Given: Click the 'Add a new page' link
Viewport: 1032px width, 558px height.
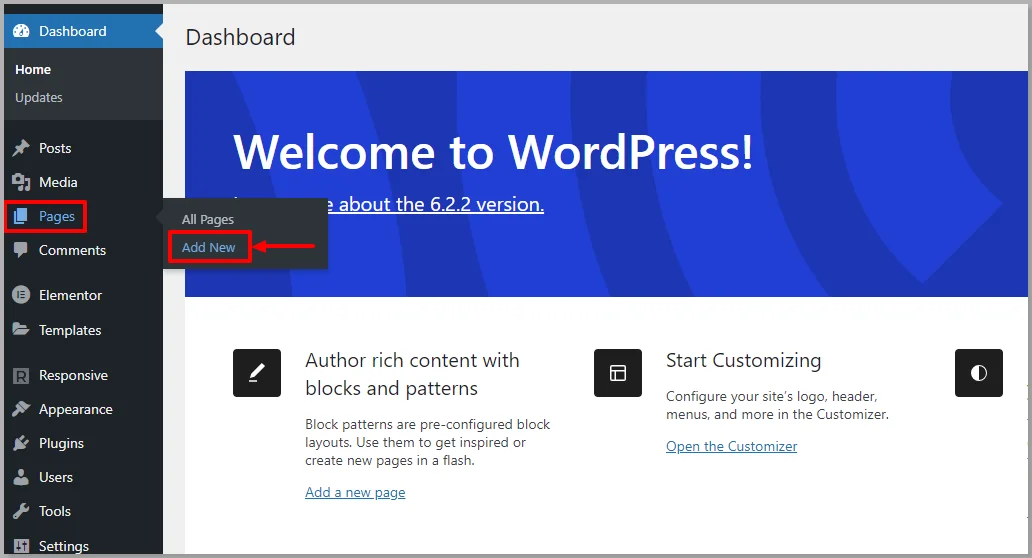Looking at the screenshot, I should click(x=355, y=492).
